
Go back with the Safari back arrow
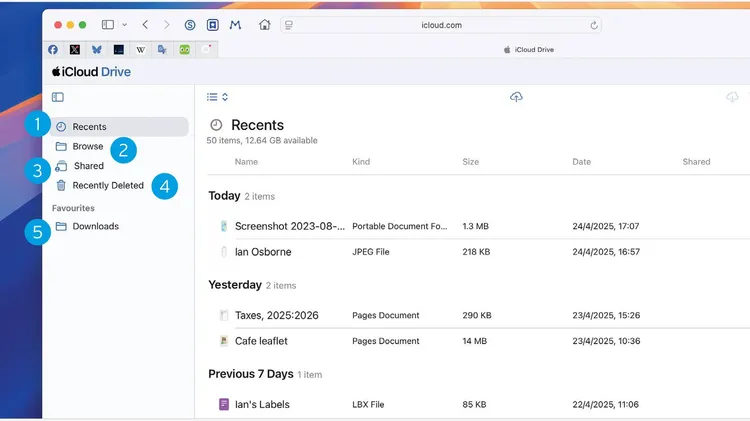click(x=145, y=24)
